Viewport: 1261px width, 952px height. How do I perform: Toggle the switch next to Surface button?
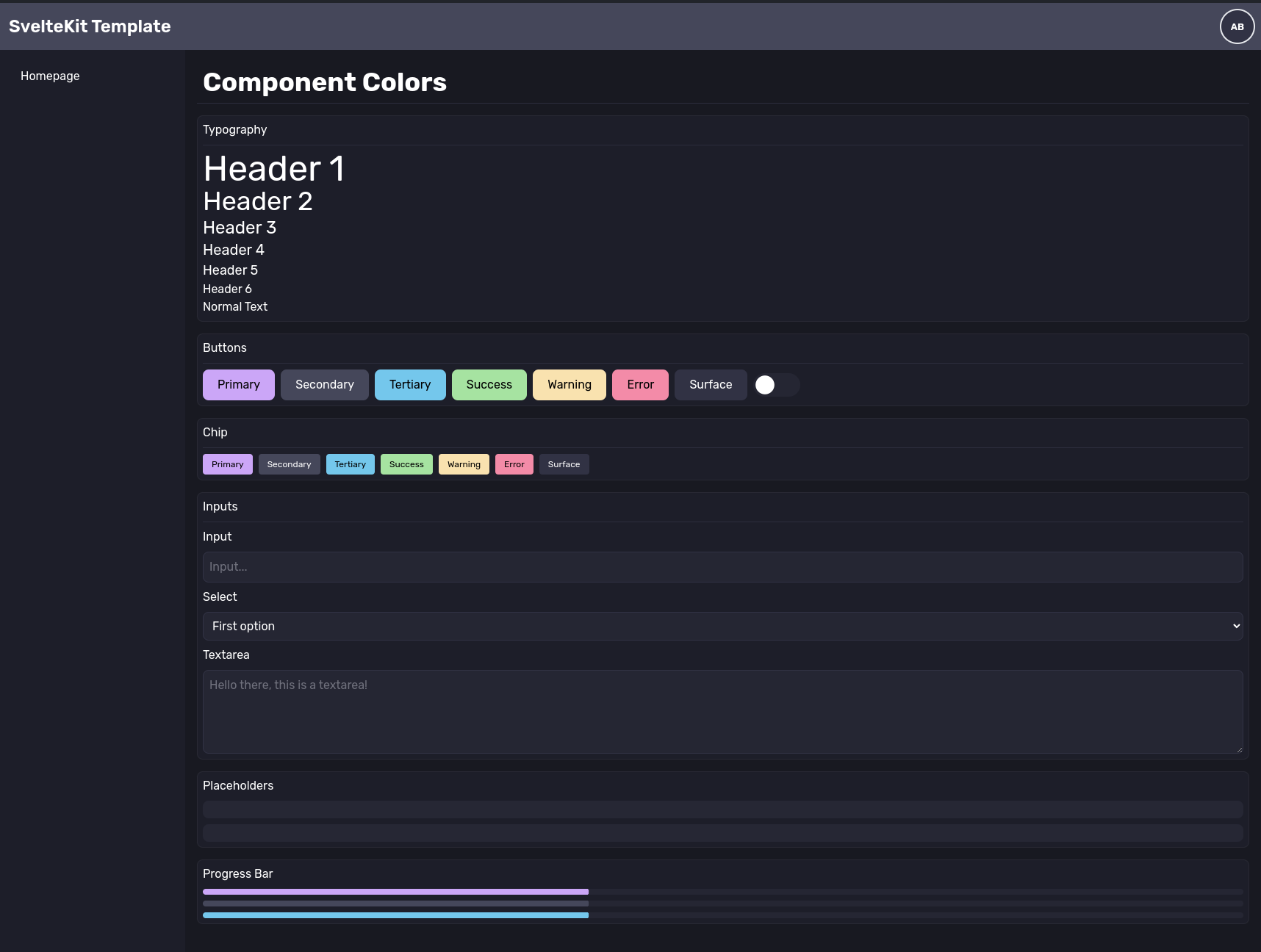point(776,385)
